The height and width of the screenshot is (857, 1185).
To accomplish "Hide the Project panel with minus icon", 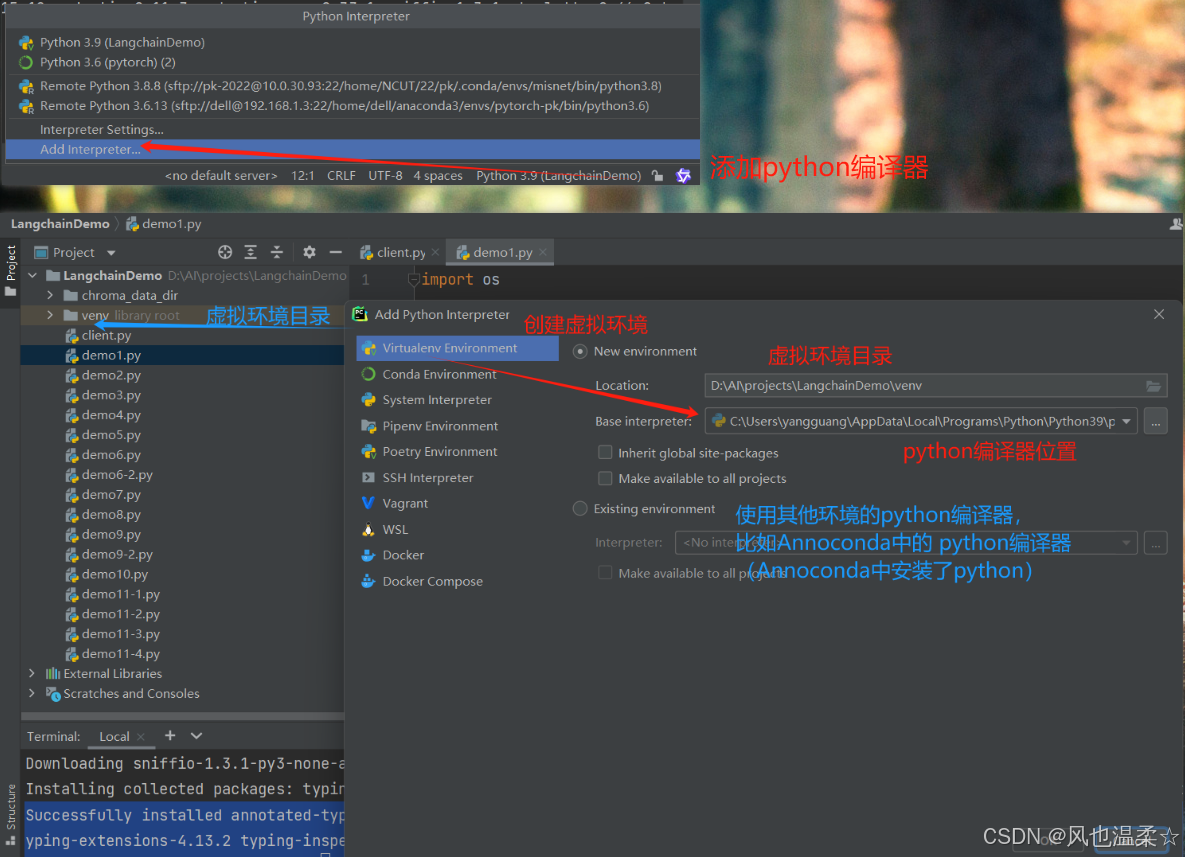I will point(336,252).
